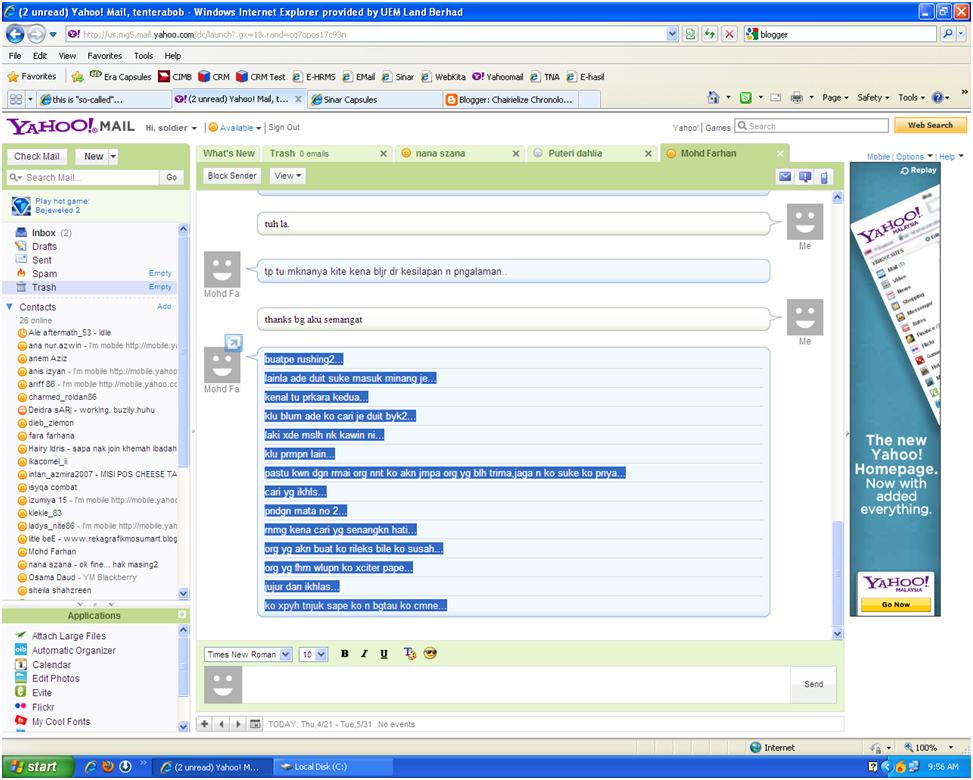Click the Check Mail button
Screen dimensions: 973x780
tap(37, 156)
